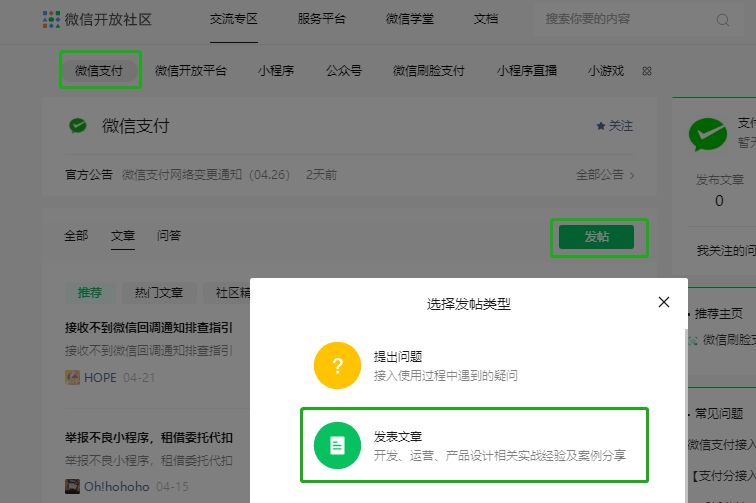Viewport: 756px width, 503px height.
Task: Click the green document 发表文章 icon
Action: (338, 445)
